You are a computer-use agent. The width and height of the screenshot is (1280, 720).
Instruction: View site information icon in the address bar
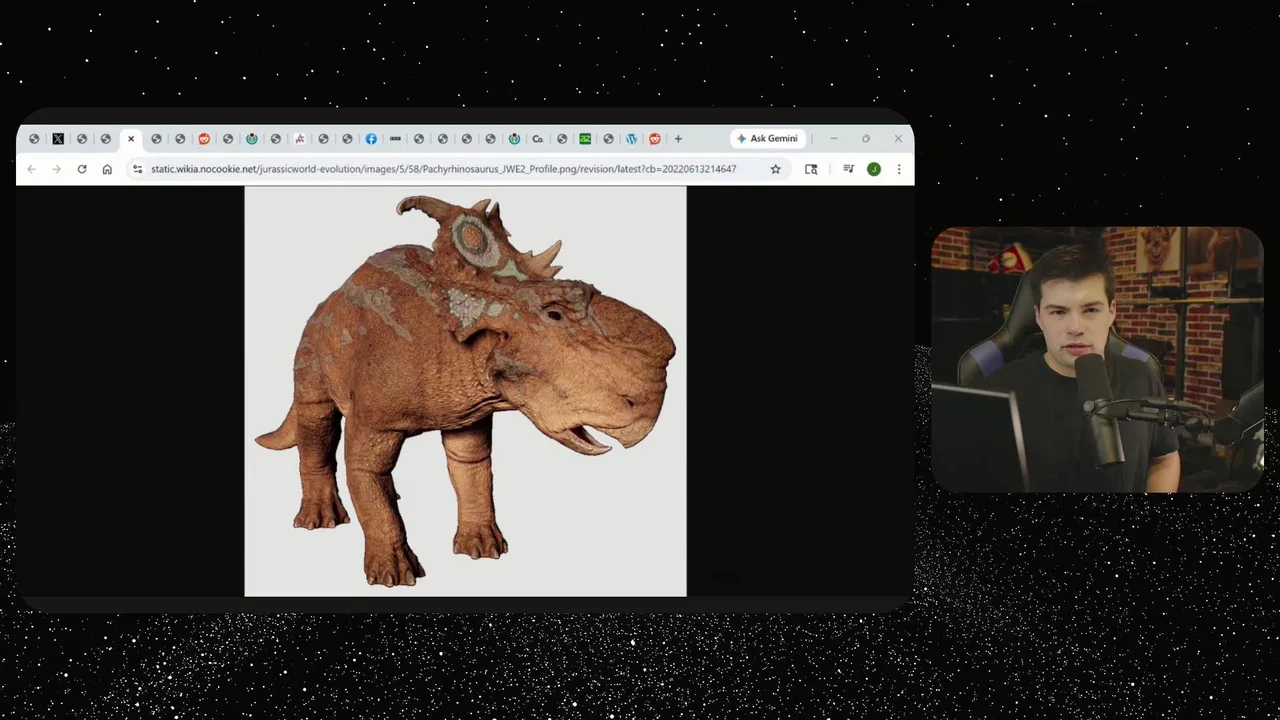pos(138,169)
